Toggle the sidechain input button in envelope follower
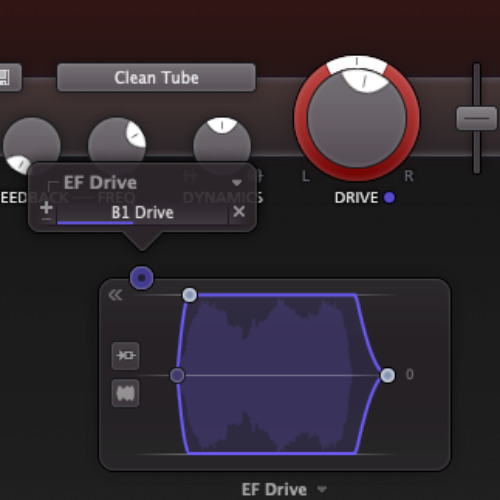 (125, 356)
